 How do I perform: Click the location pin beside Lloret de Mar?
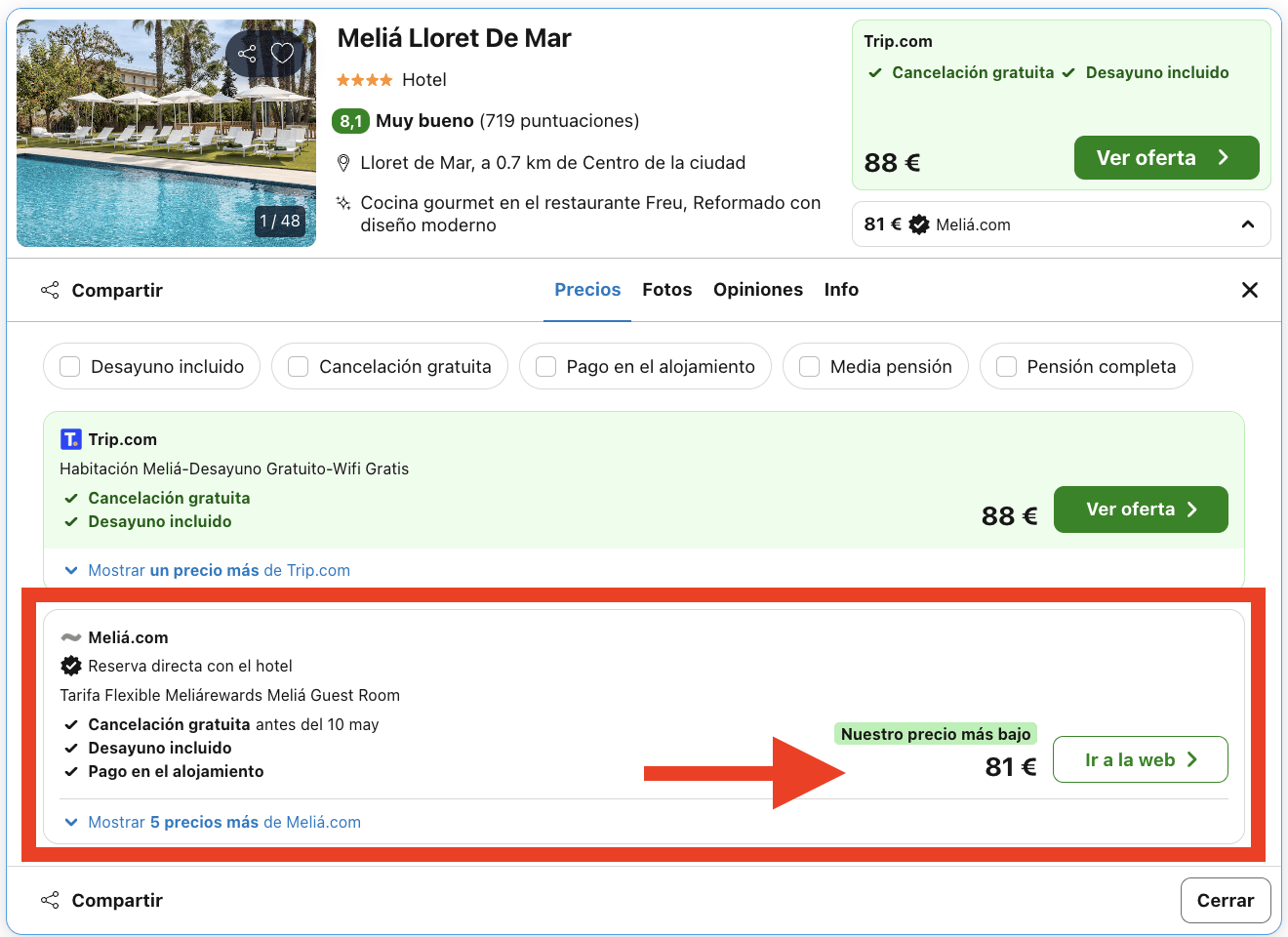point(343,162)
